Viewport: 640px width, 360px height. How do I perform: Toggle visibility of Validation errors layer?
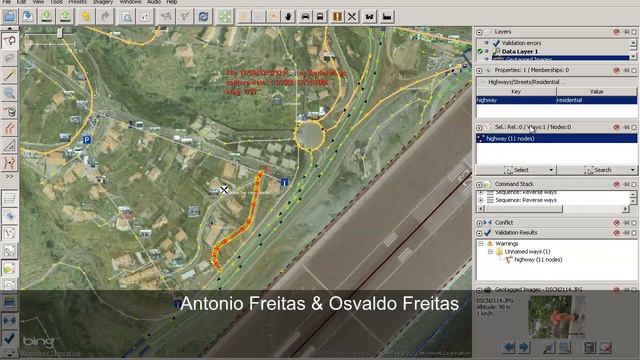pyautogui.click(x=487, y=43)
